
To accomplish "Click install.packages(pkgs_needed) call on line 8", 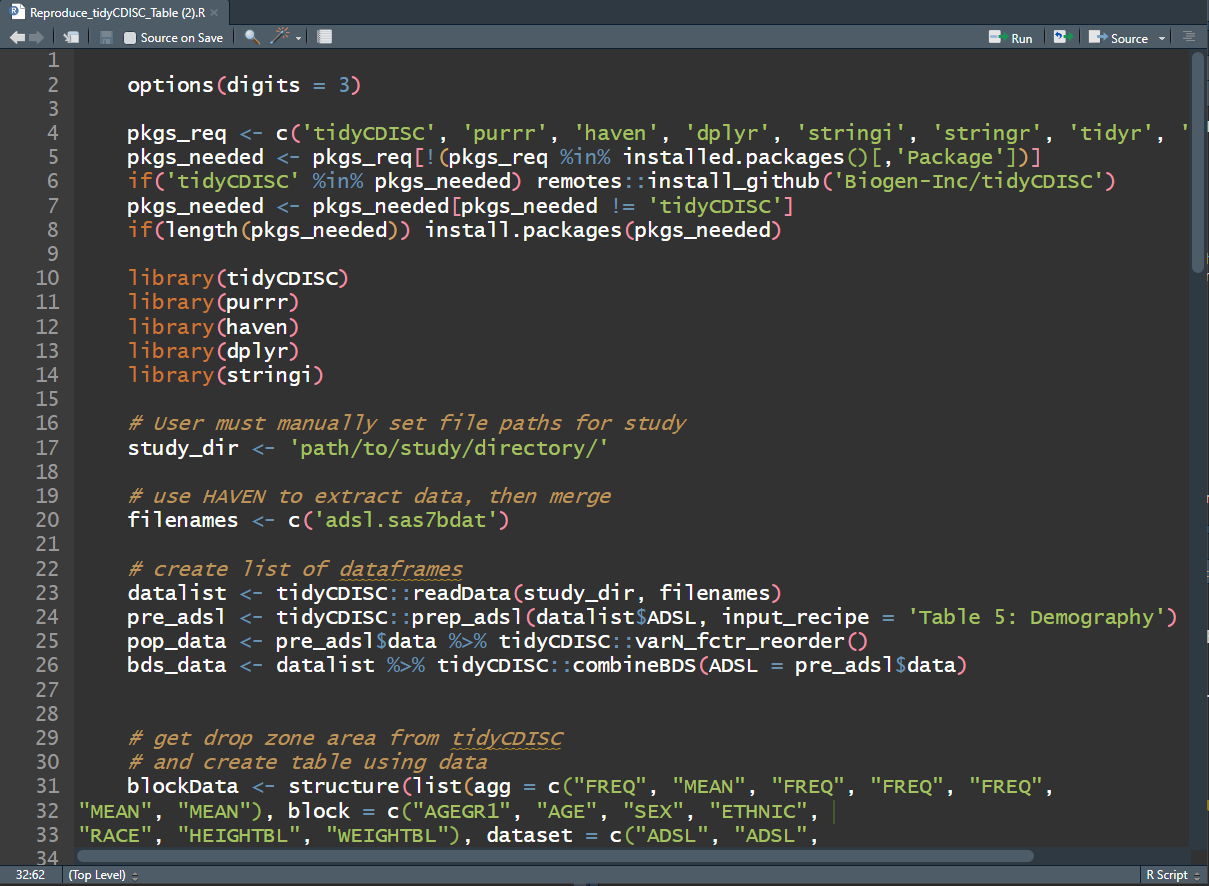I will tap(603, 230).
